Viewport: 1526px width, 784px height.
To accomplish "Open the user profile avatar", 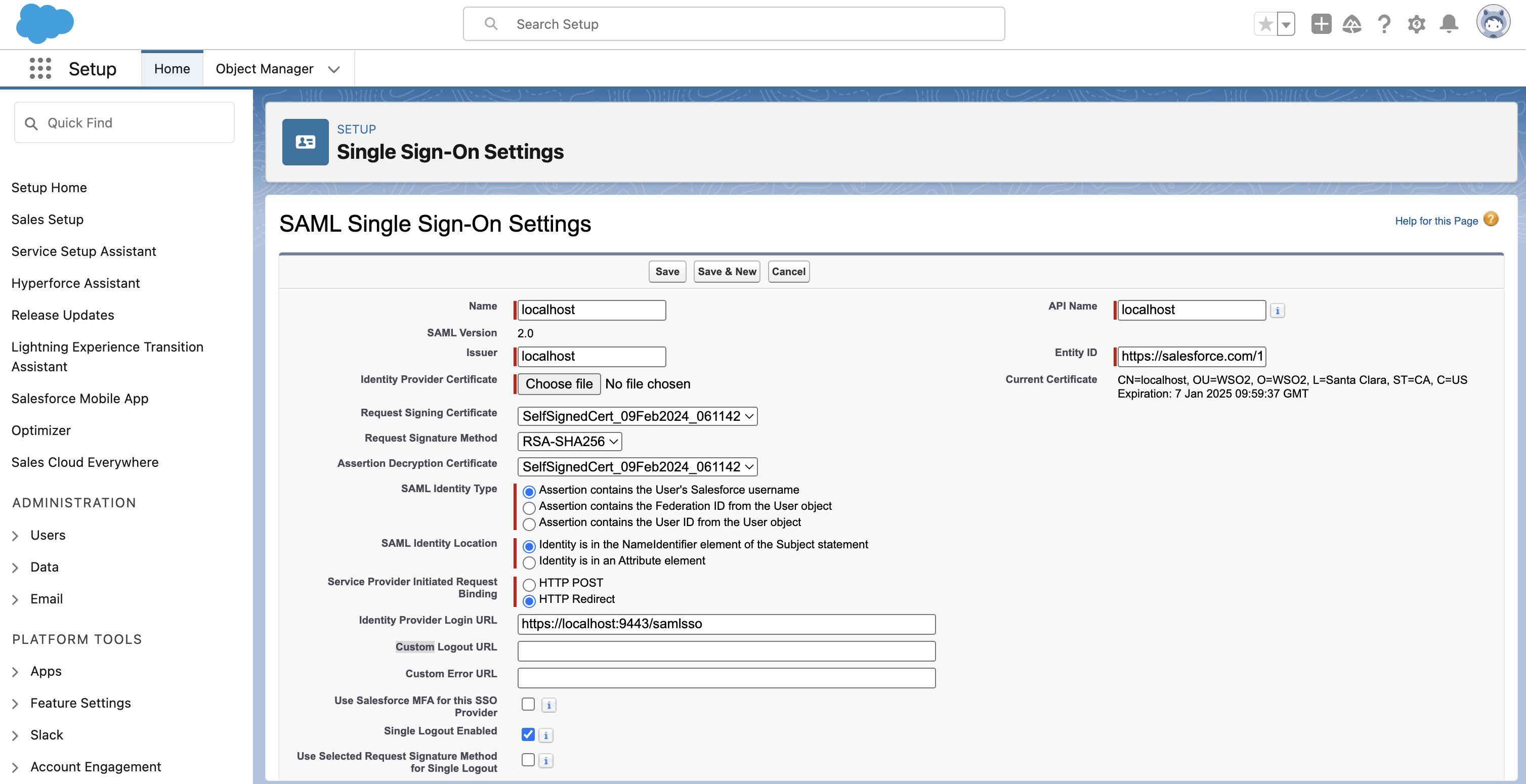I will [x=1494, y=23].
